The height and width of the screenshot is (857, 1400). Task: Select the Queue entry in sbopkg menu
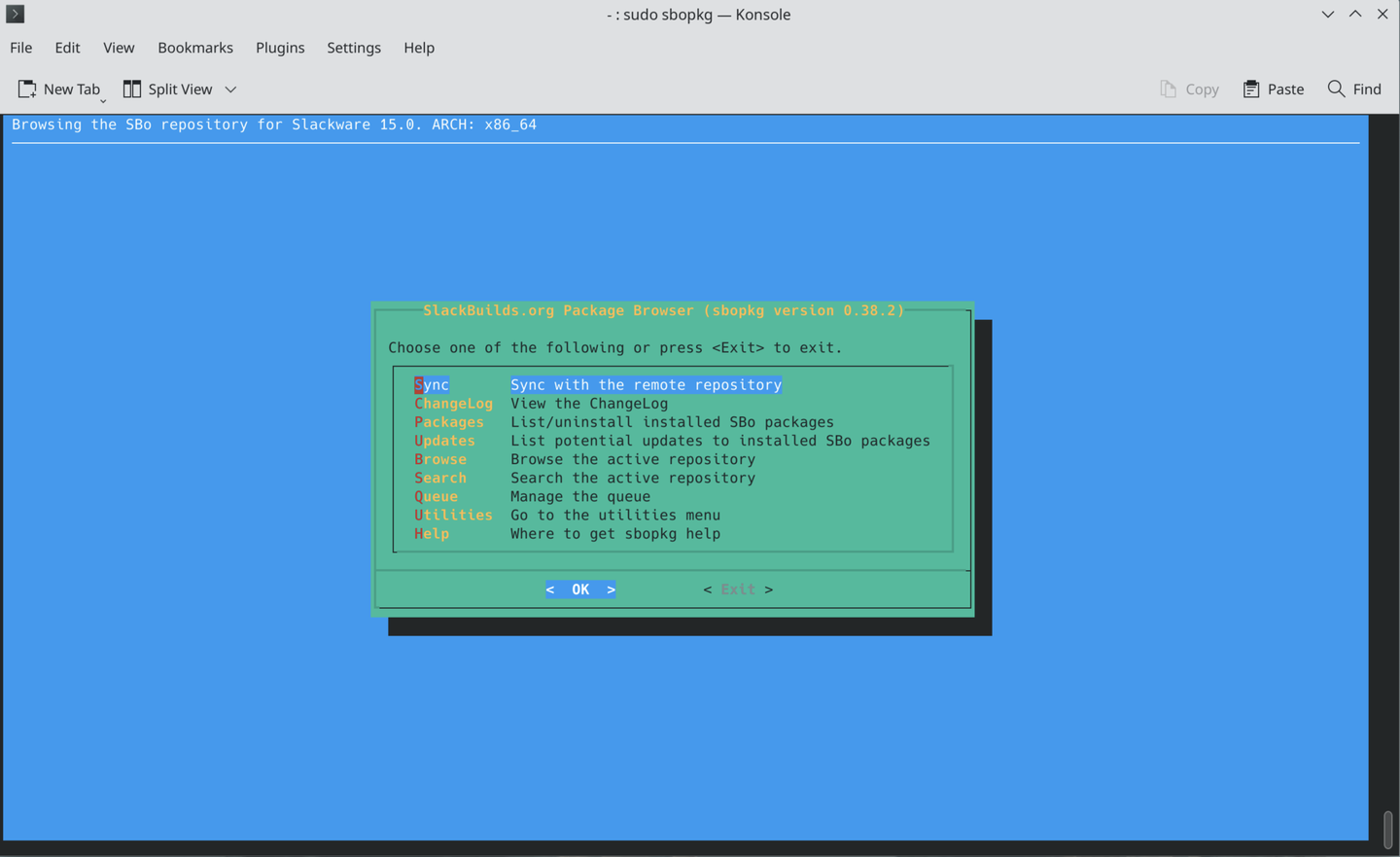tap(436, 496)
